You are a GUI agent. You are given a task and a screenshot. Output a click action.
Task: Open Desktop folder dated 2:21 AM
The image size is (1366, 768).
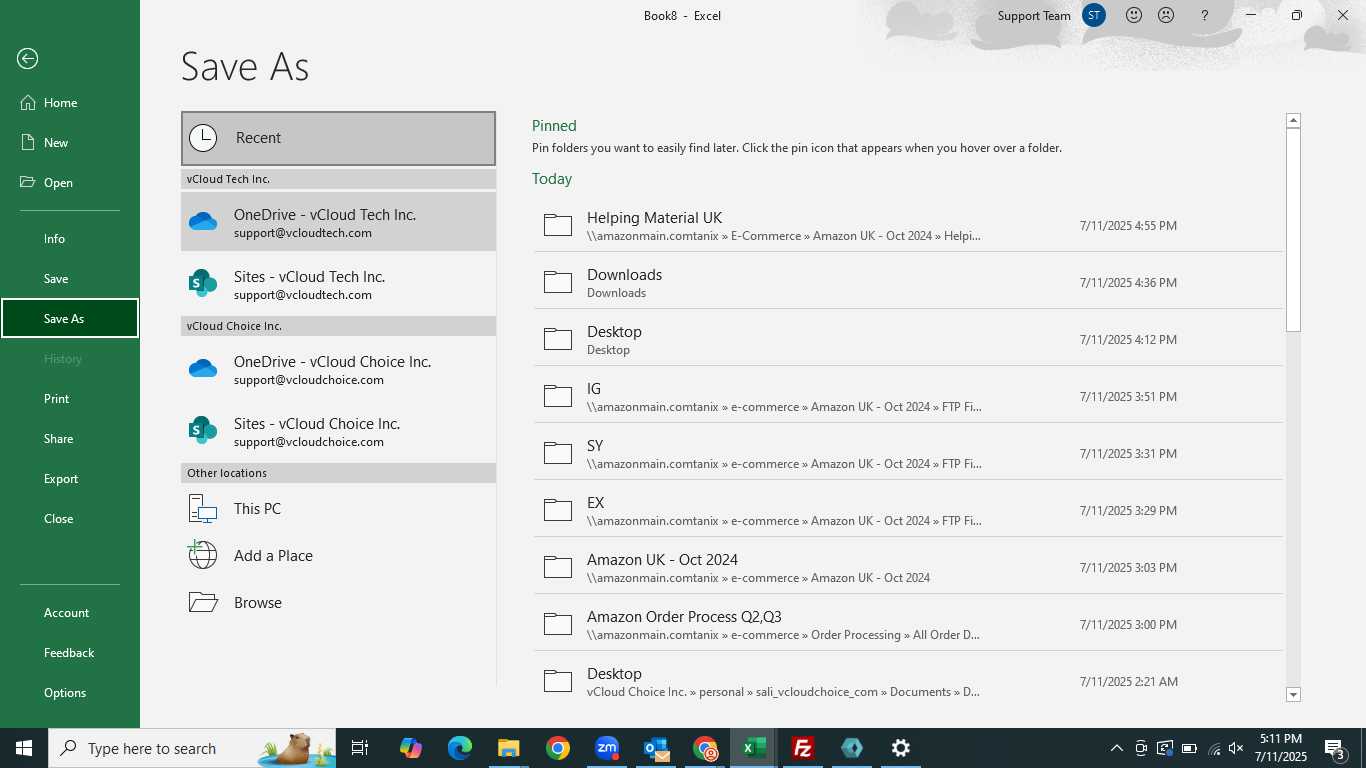click(908, 680)
